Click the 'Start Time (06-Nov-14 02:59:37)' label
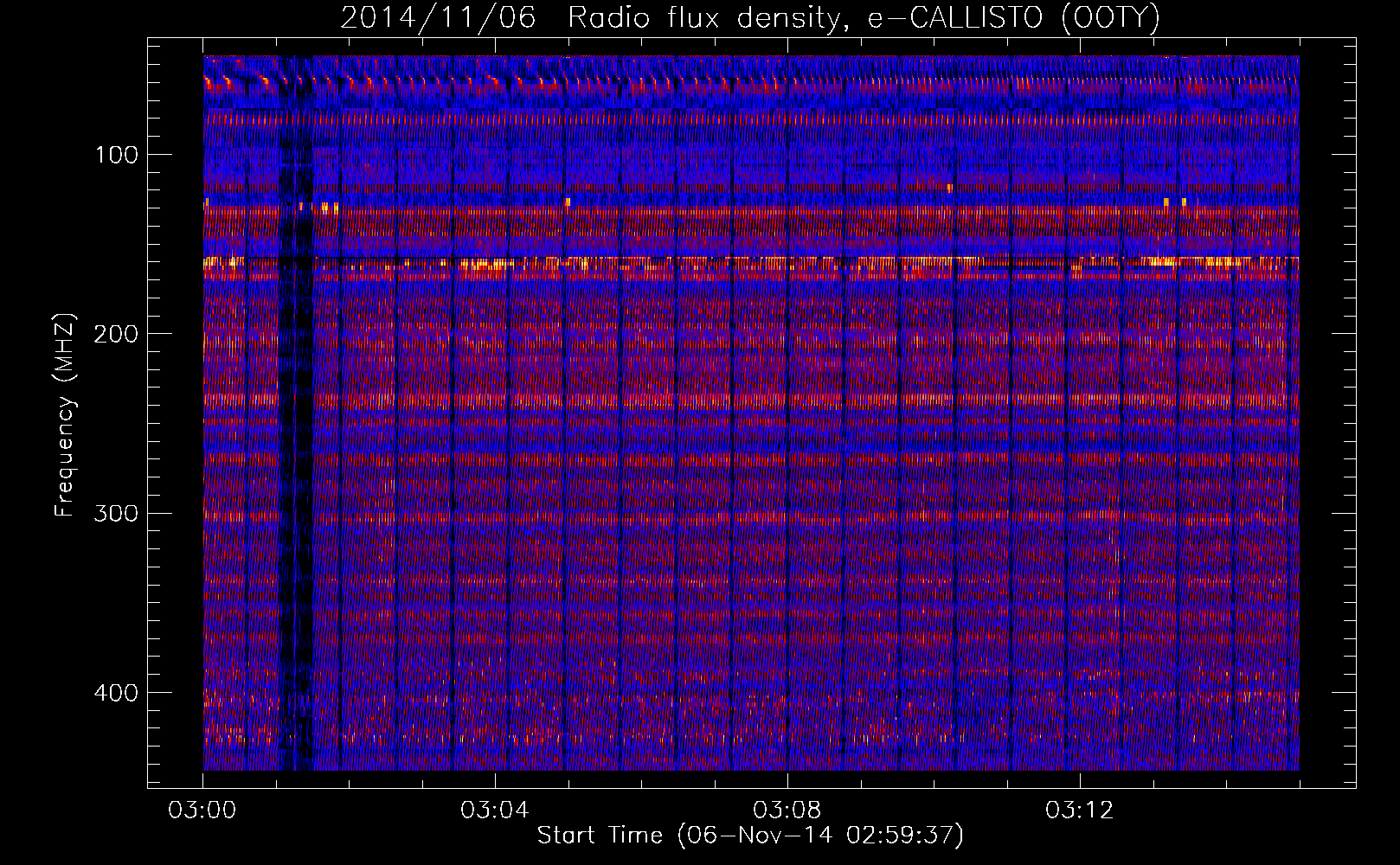 [750, 836]
